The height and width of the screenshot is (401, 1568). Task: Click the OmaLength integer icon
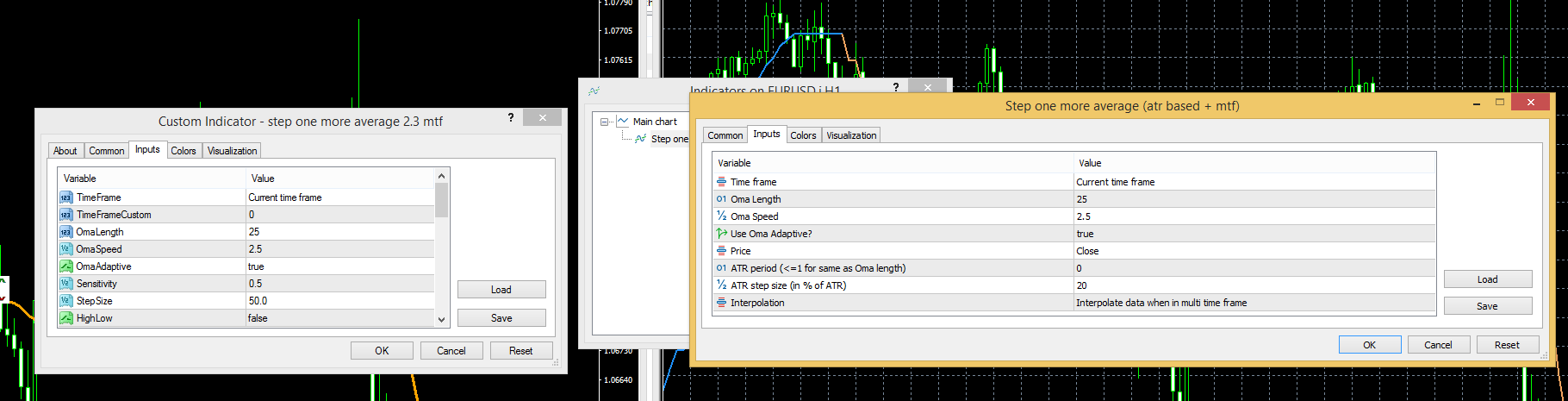click(x=66, y=232)
